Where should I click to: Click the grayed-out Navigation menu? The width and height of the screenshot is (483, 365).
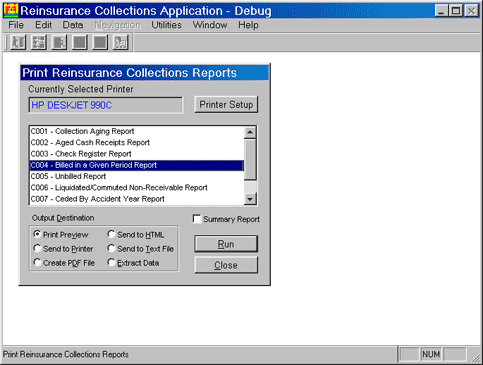118,25
